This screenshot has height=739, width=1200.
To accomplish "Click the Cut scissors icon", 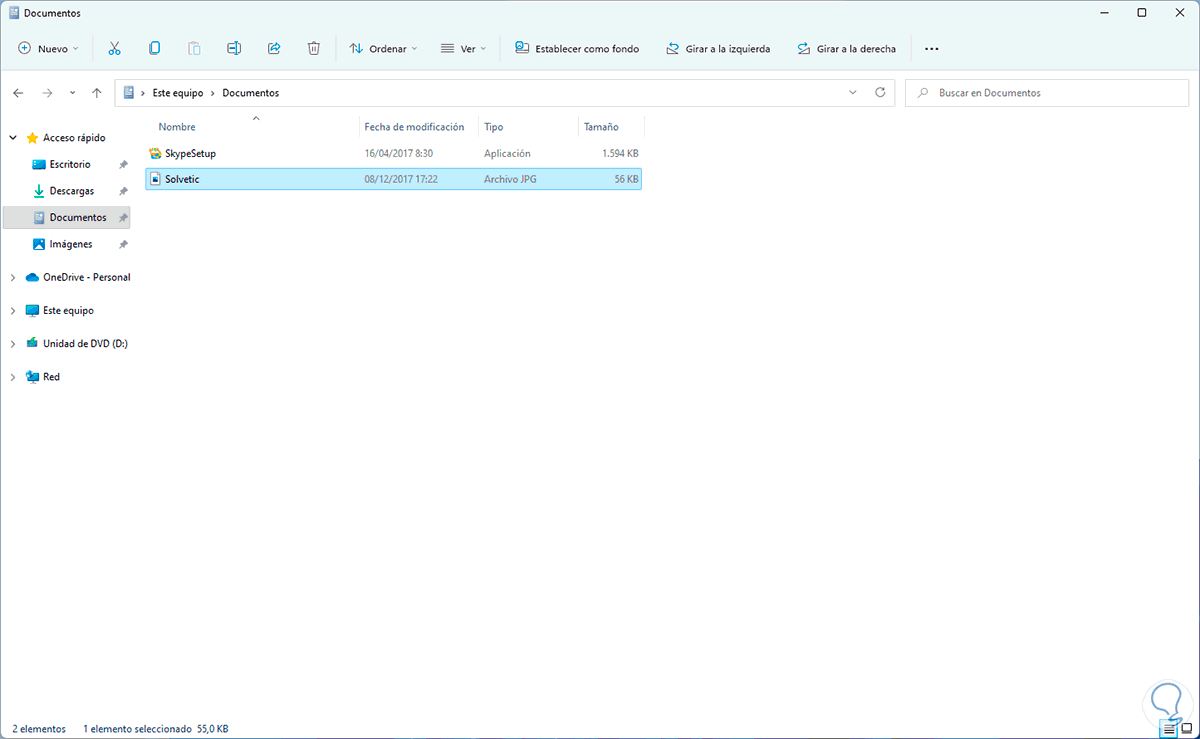I will pos(114,48).
